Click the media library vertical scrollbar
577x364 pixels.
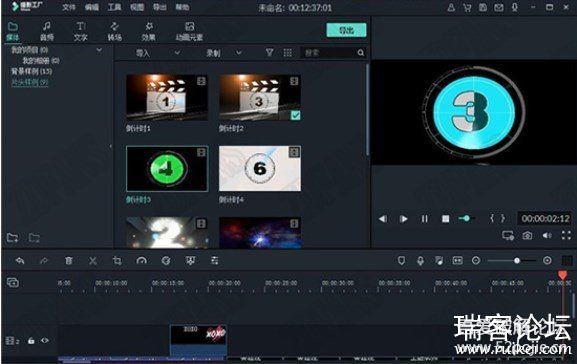pos(367,109)
